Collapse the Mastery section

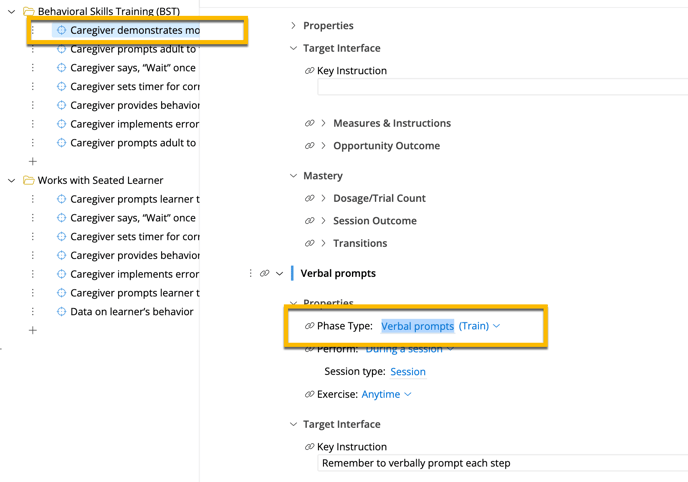pos(294,176)
